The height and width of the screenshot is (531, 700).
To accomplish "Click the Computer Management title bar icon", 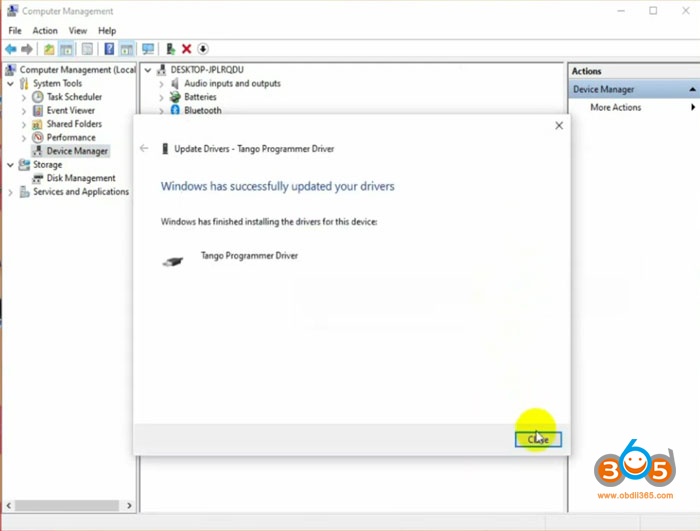I will click(x=12, y=11).
